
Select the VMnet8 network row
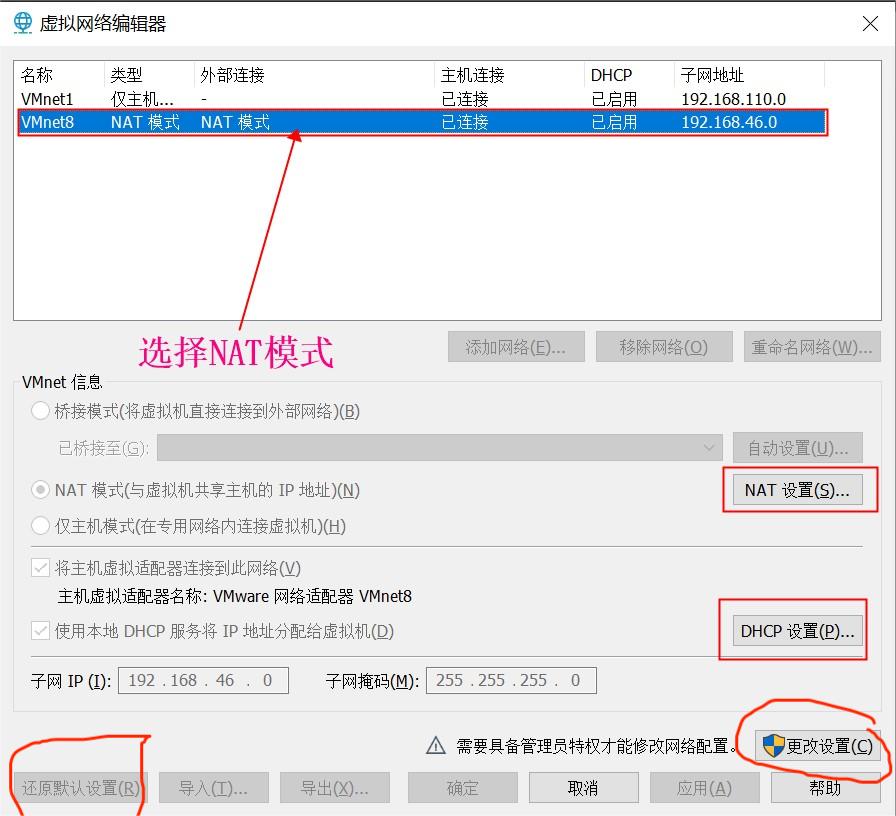pyautogui.click(x=422, y=122)
